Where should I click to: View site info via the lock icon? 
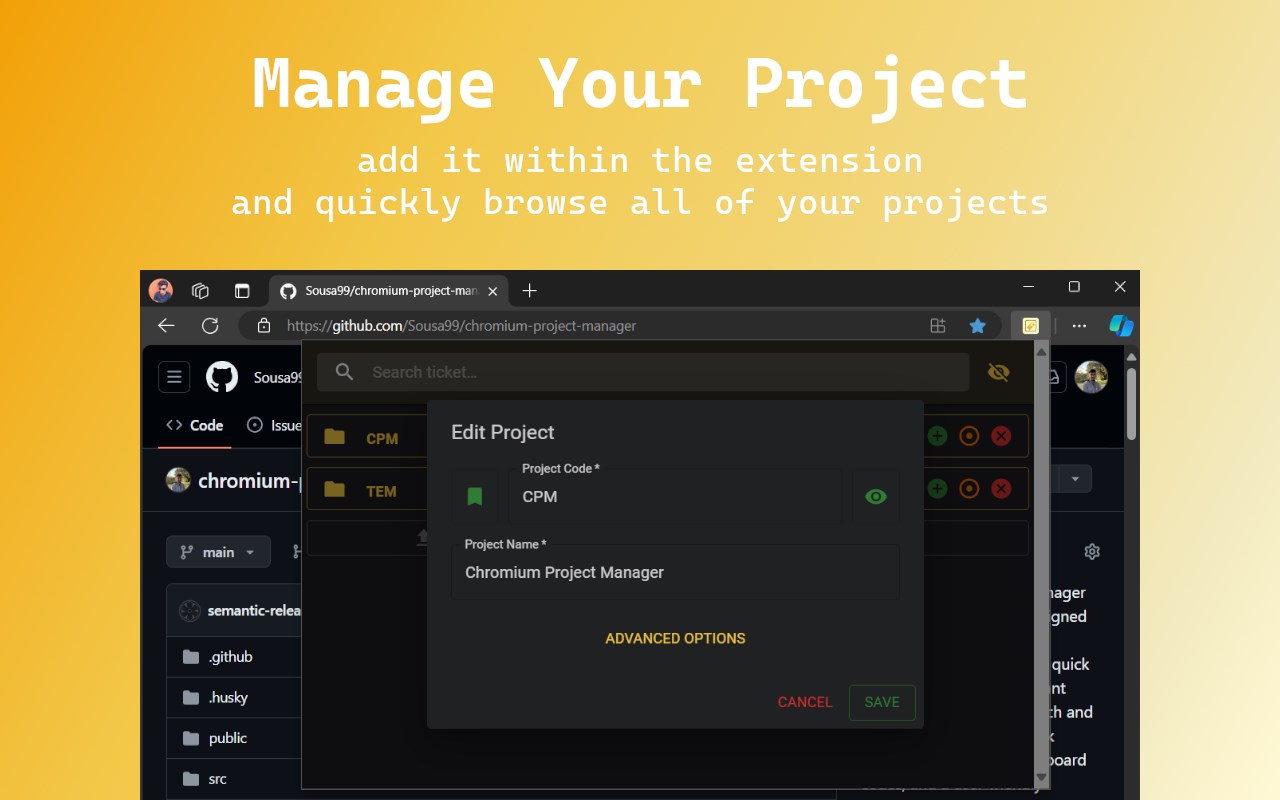point(264,325)
